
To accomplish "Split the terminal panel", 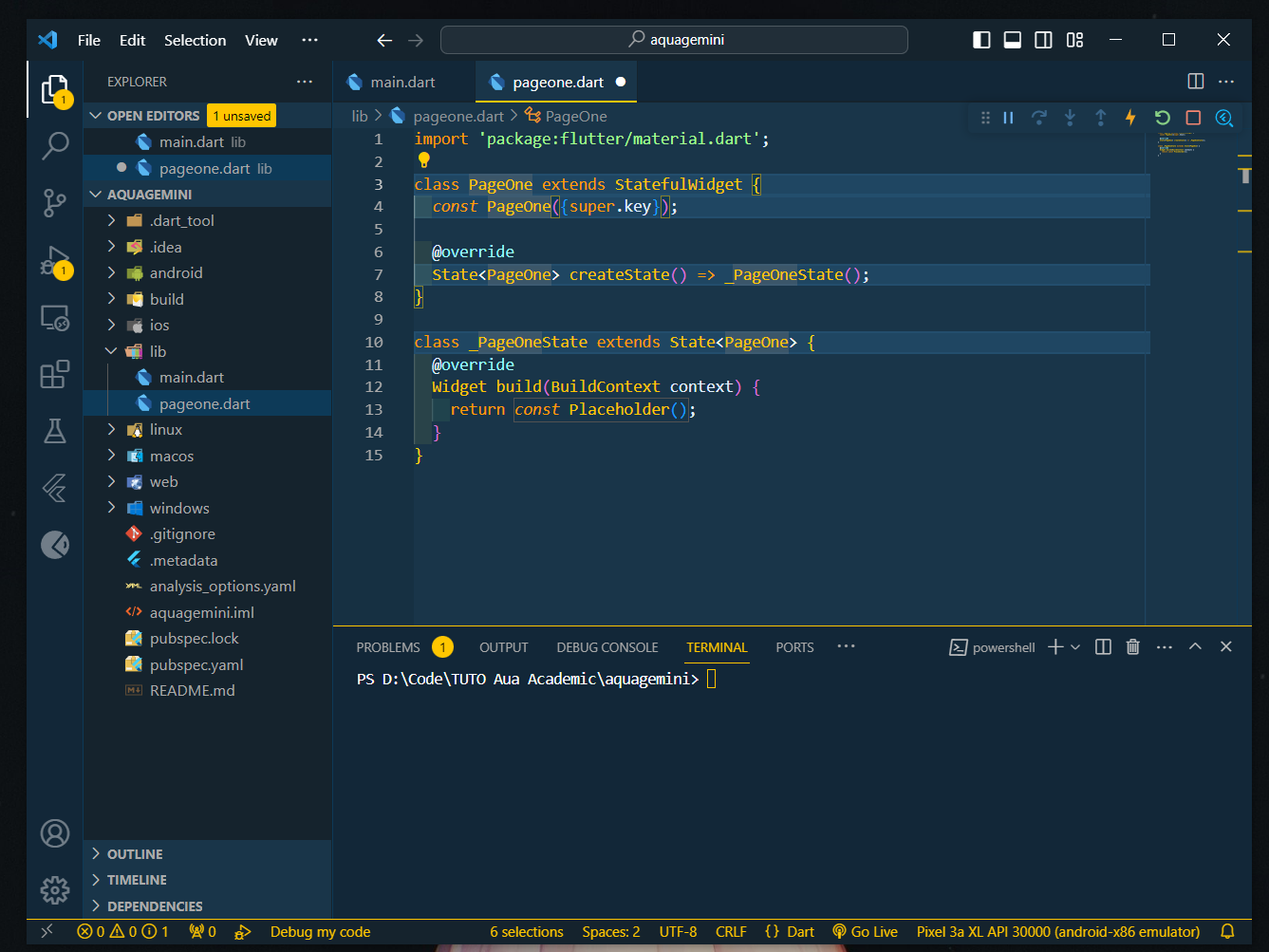I will coord(1103,646).
